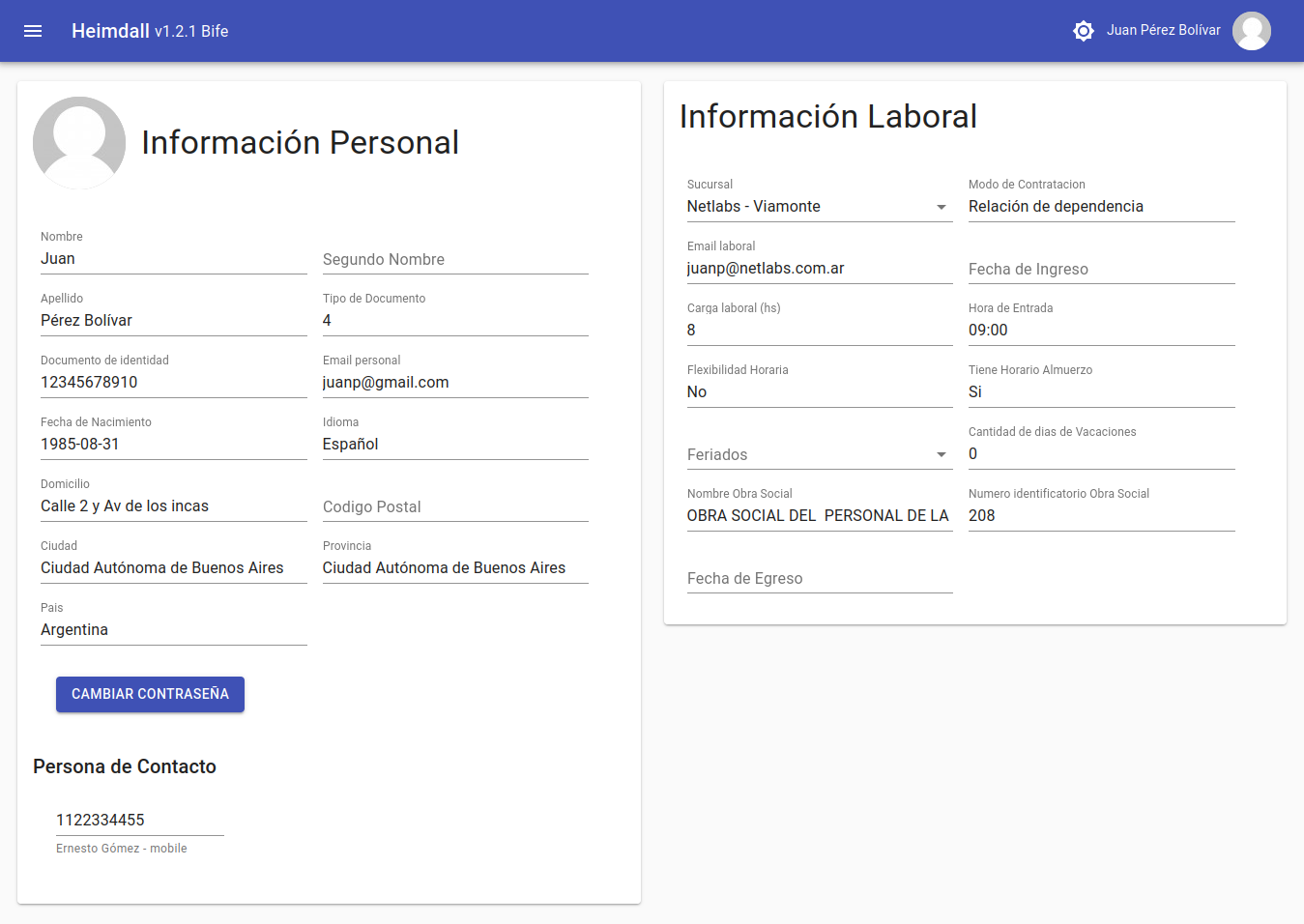
Task: Click the Flexibilidad Horaria field
Action: 819,392
